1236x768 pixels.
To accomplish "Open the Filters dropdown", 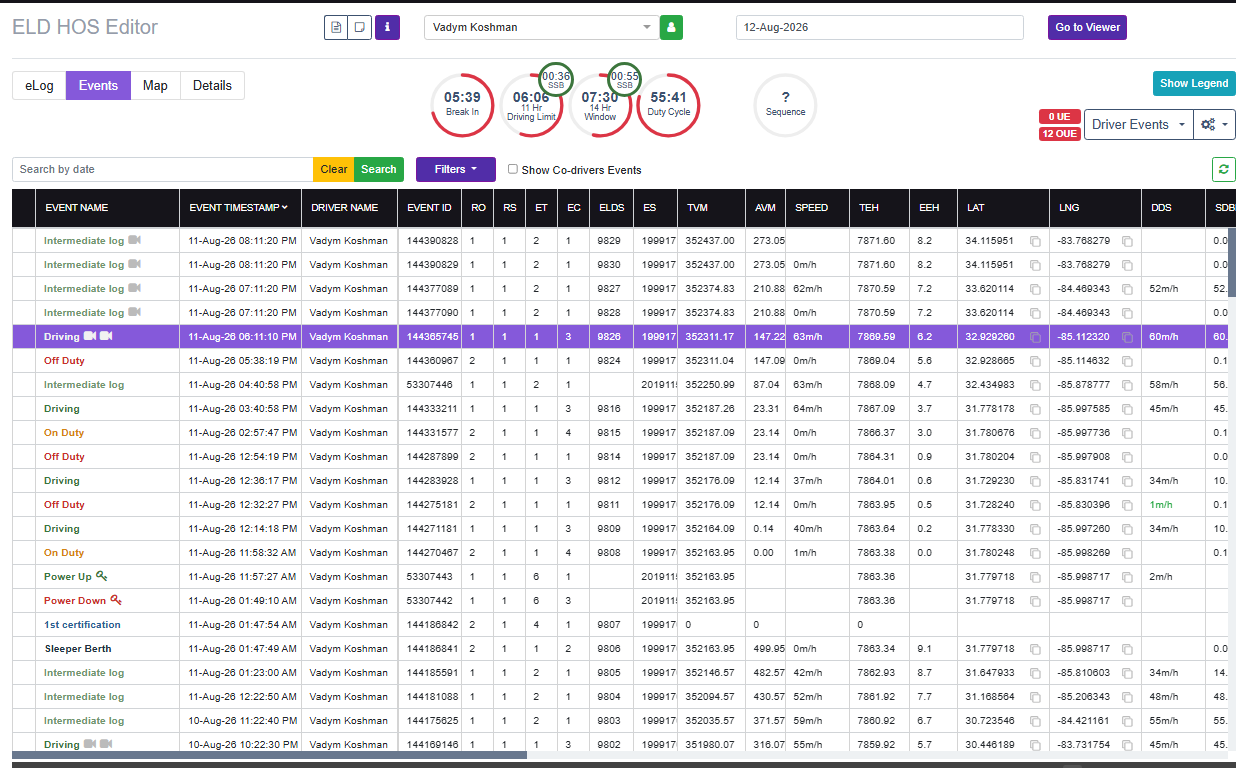I will pos(455,169).
